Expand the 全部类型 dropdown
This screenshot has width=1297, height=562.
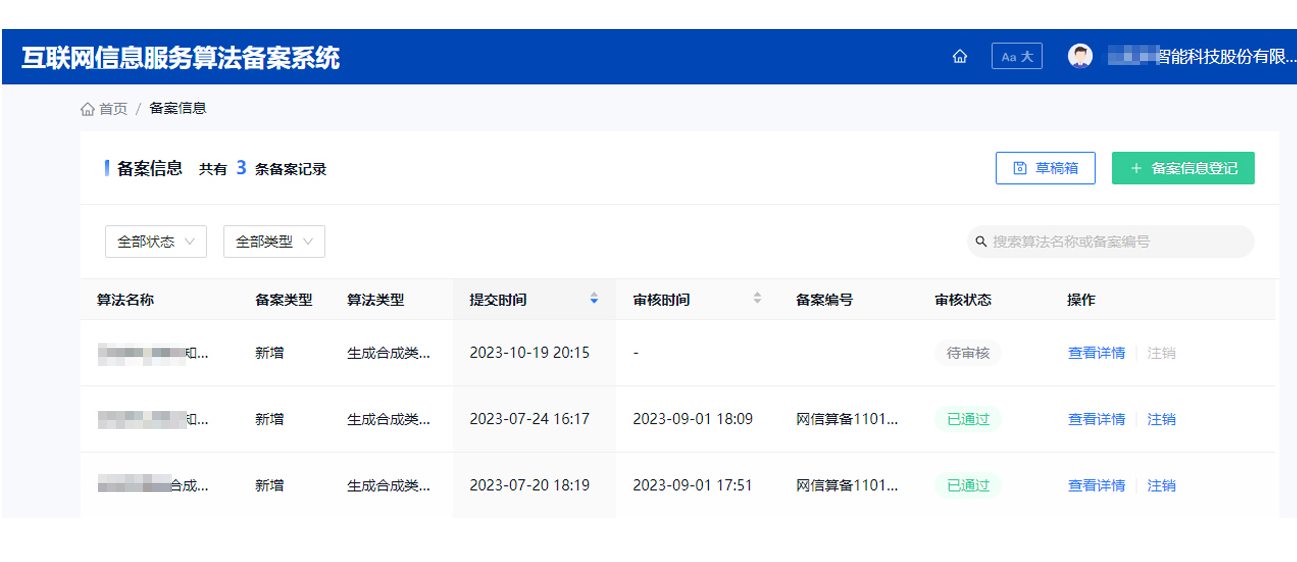(x=274, y=241)
